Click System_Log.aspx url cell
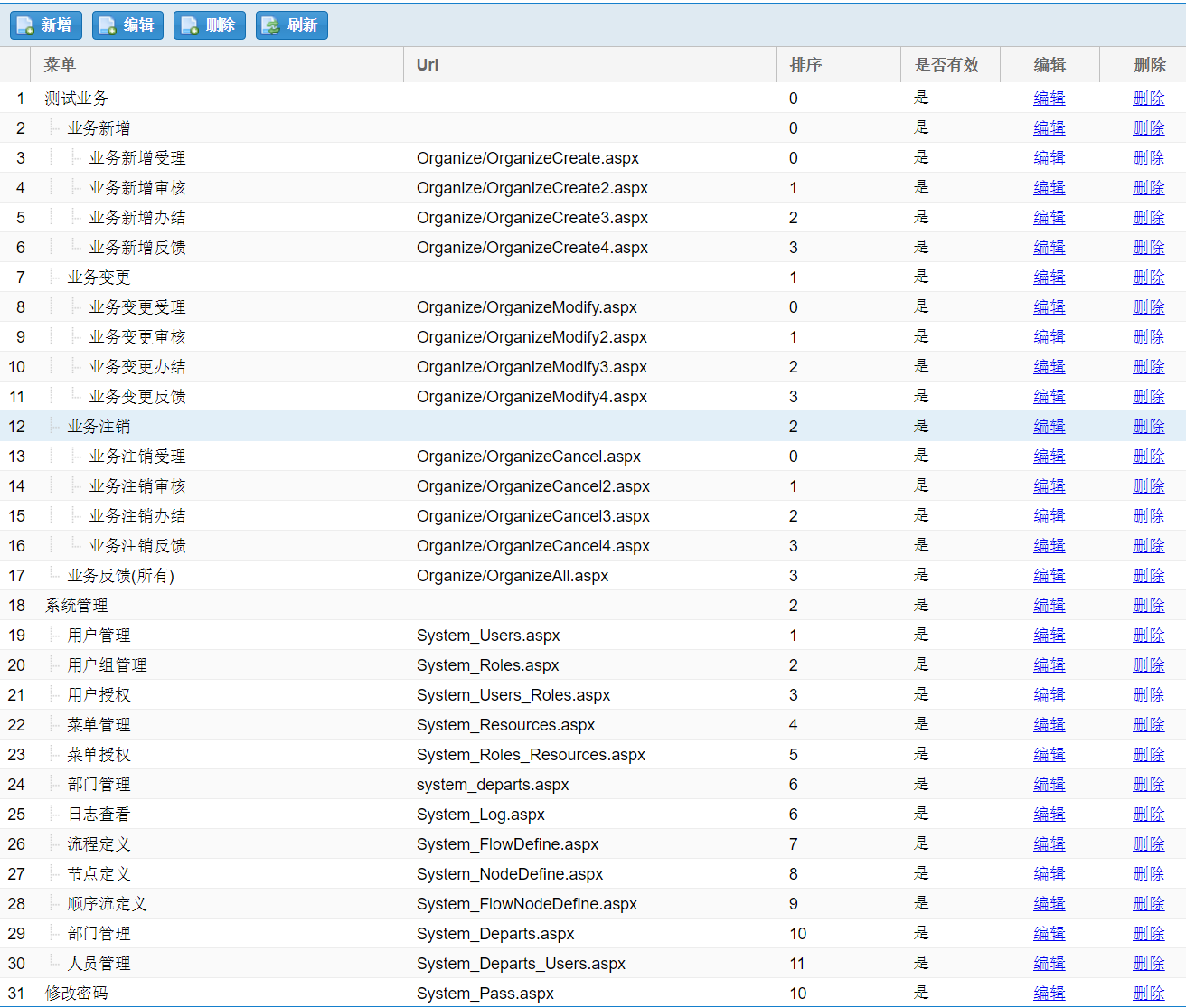This screenshot has height=1008, width=1186. click(x=481, y=815)
